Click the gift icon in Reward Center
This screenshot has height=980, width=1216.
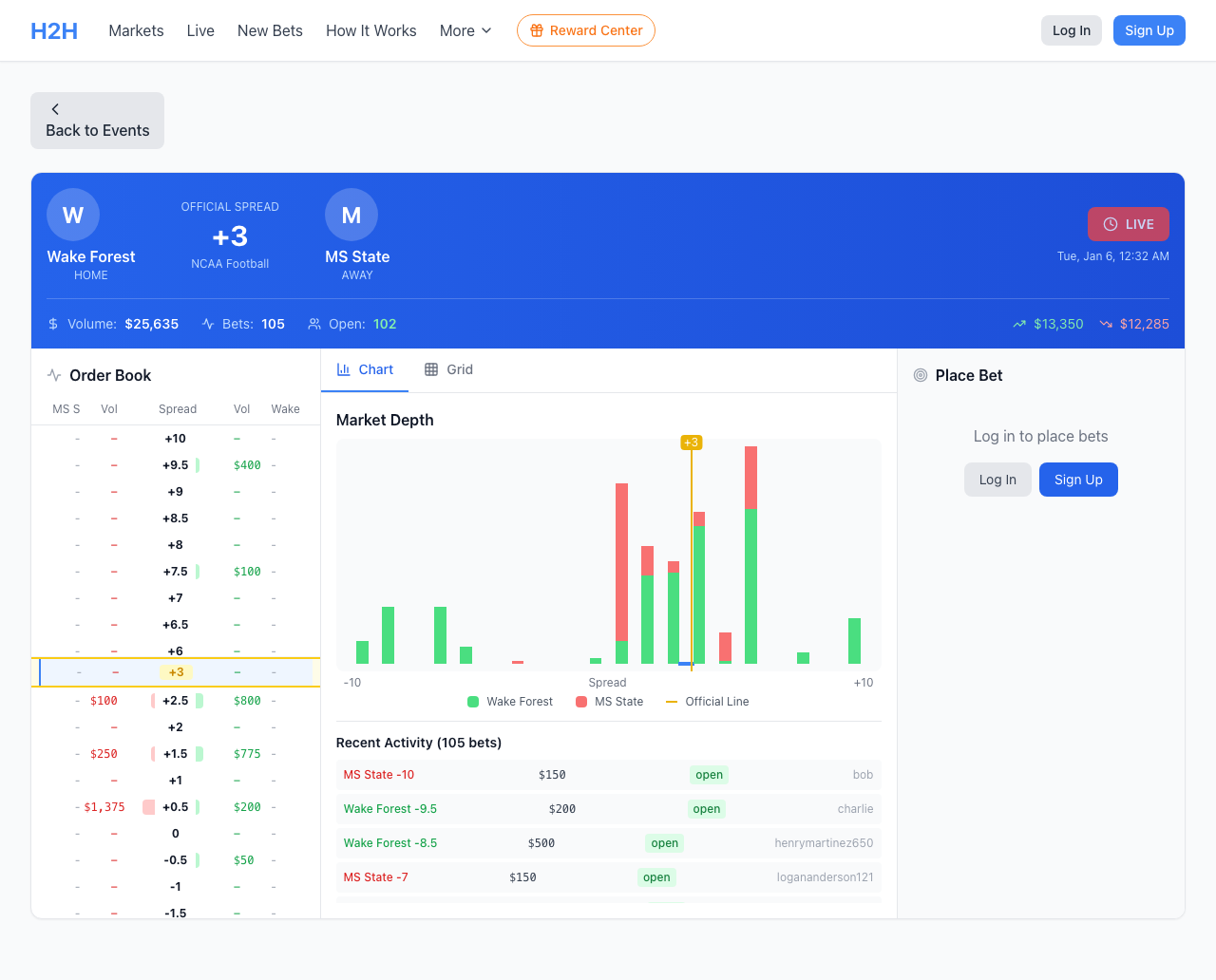point(537,30)
